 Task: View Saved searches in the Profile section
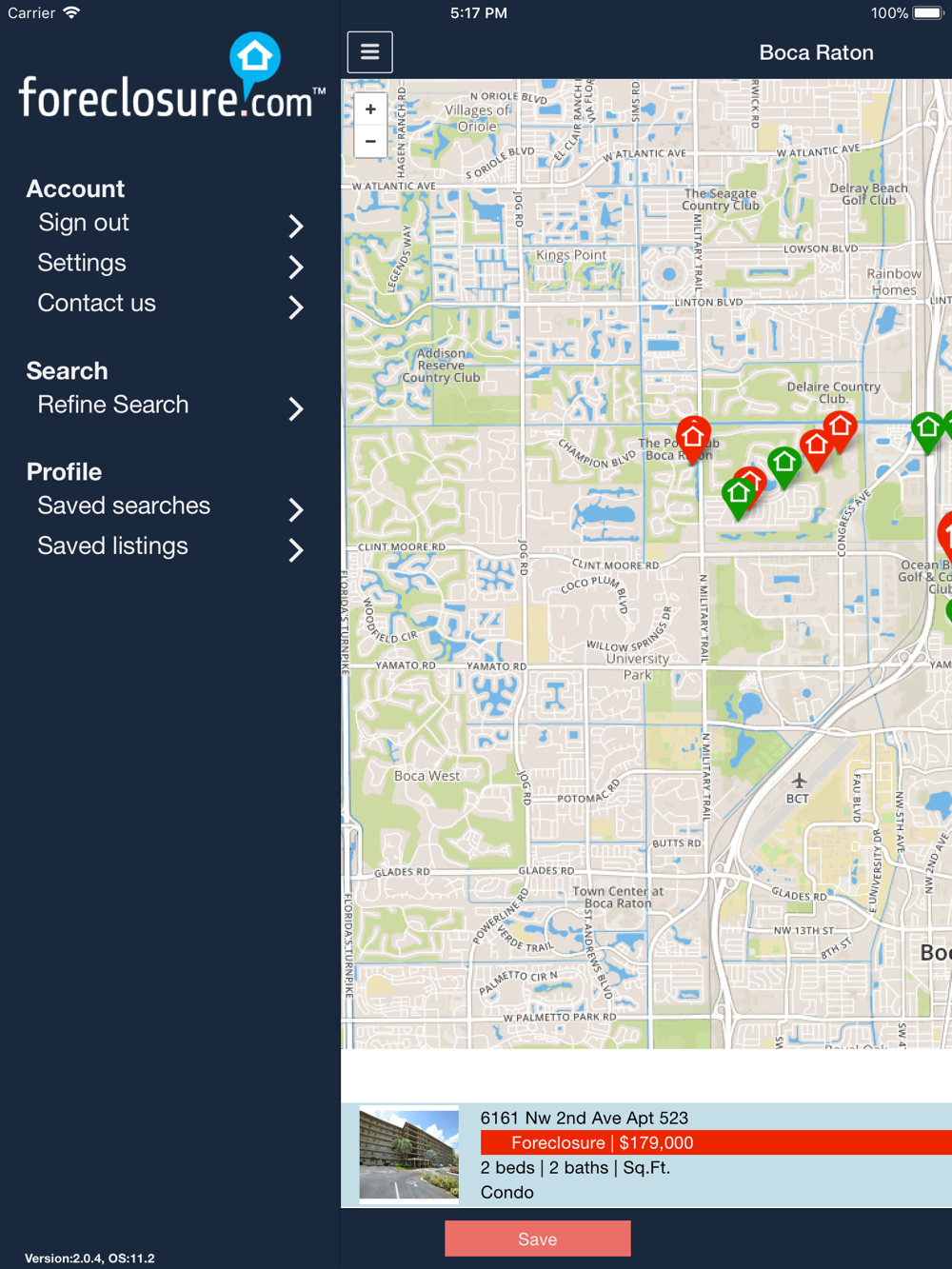[124, 506]
